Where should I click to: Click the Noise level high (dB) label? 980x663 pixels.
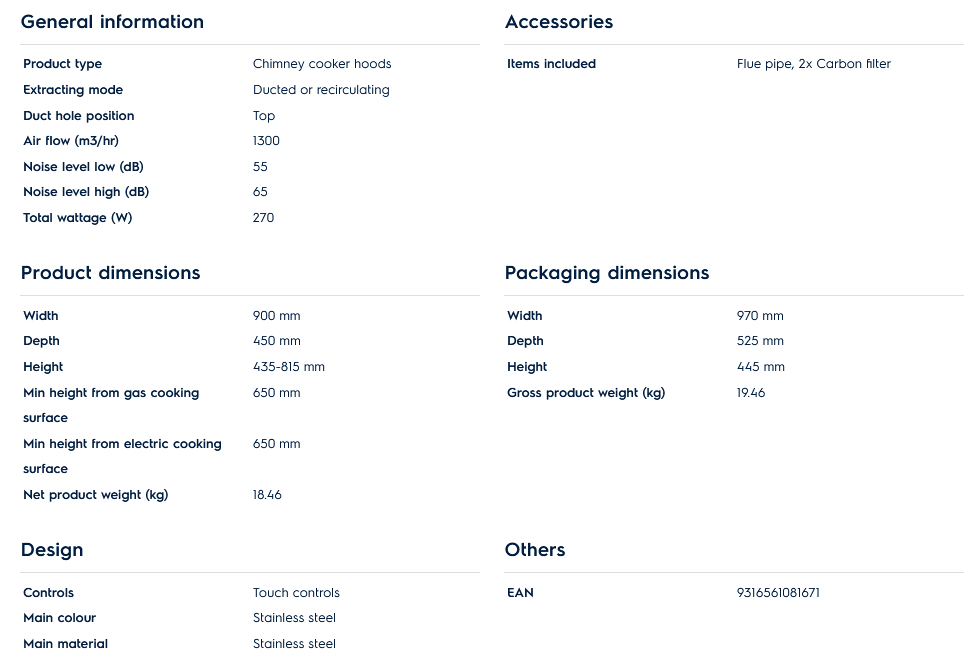(86, 192)
